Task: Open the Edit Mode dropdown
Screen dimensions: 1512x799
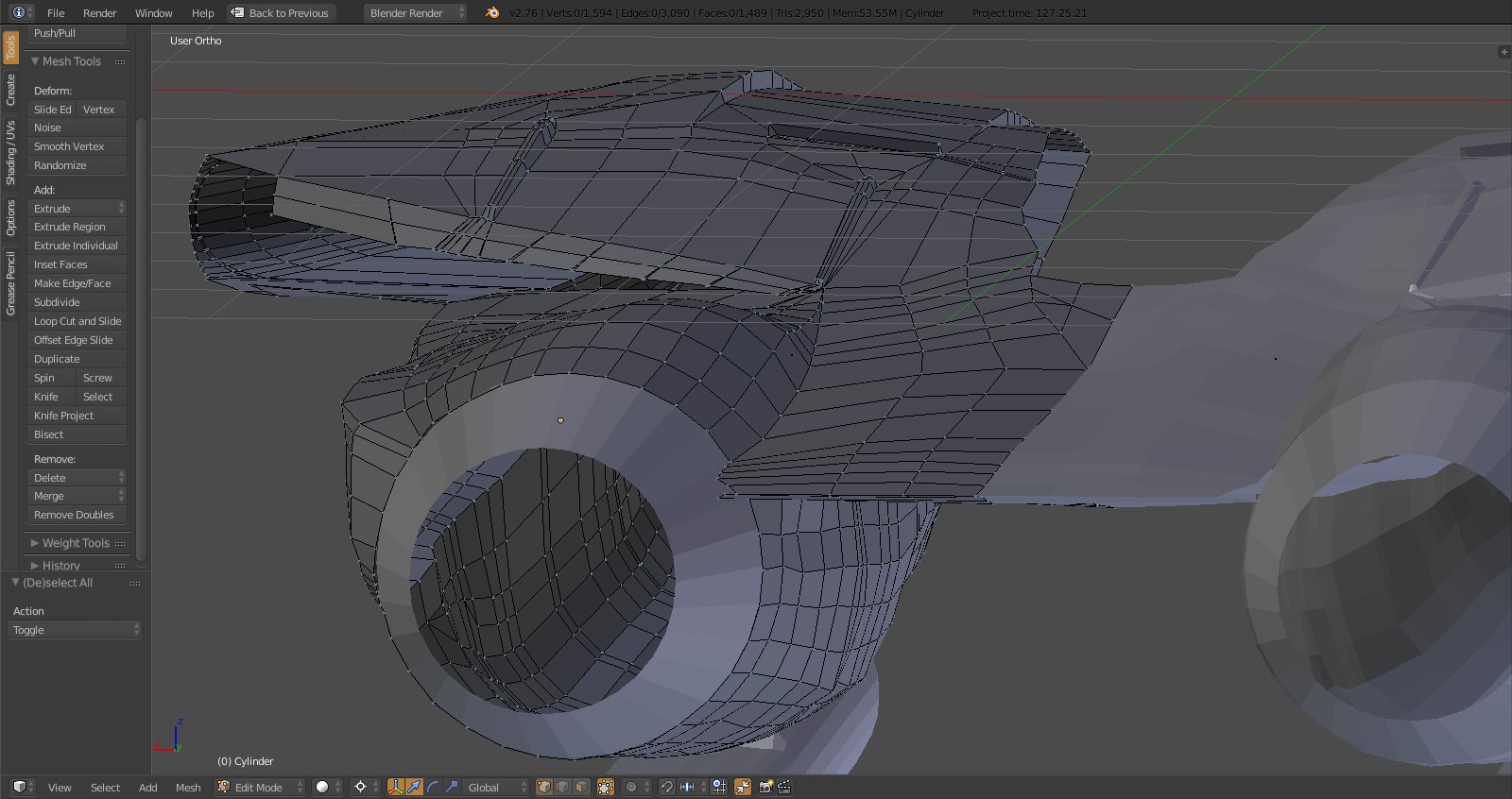Action: 260,787
